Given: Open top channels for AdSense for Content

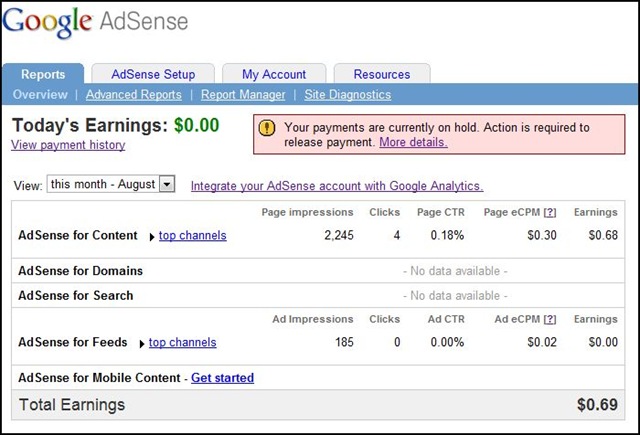Looking at the screenshot, I should tap(192, 236).
